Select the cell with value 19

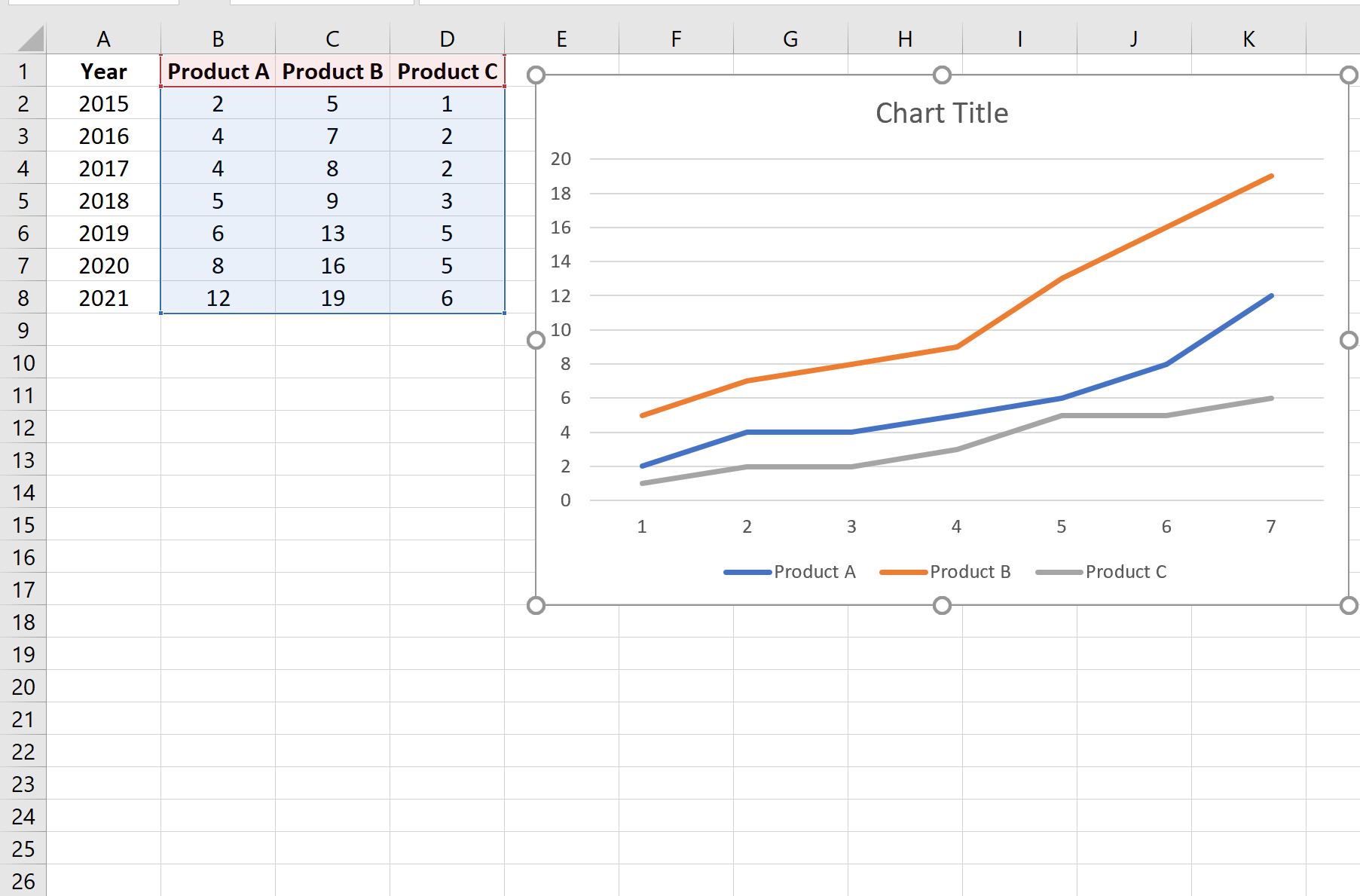[x=332, y=298]
